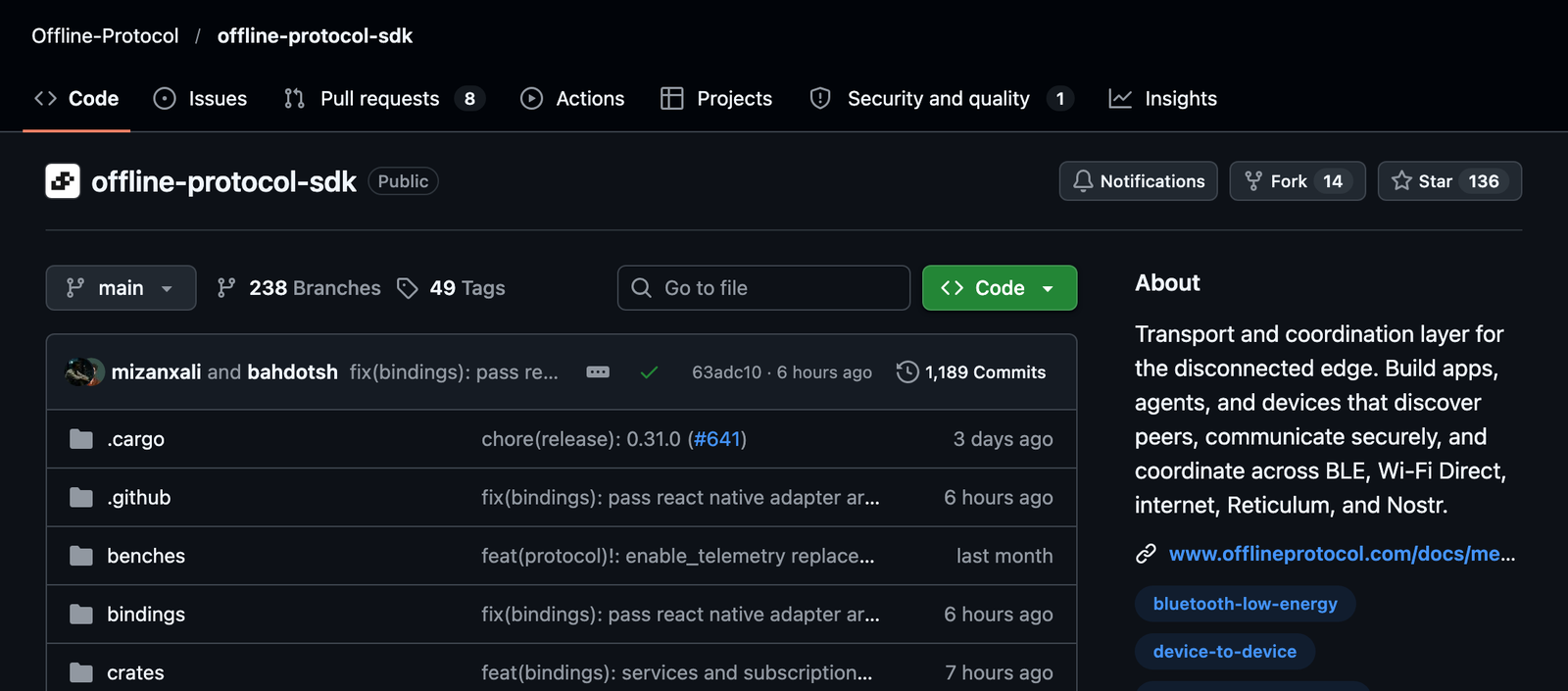Viewport: 1568px width, 691px height.
Task: Open the benches folder
Action: click(x=146, y=556)
